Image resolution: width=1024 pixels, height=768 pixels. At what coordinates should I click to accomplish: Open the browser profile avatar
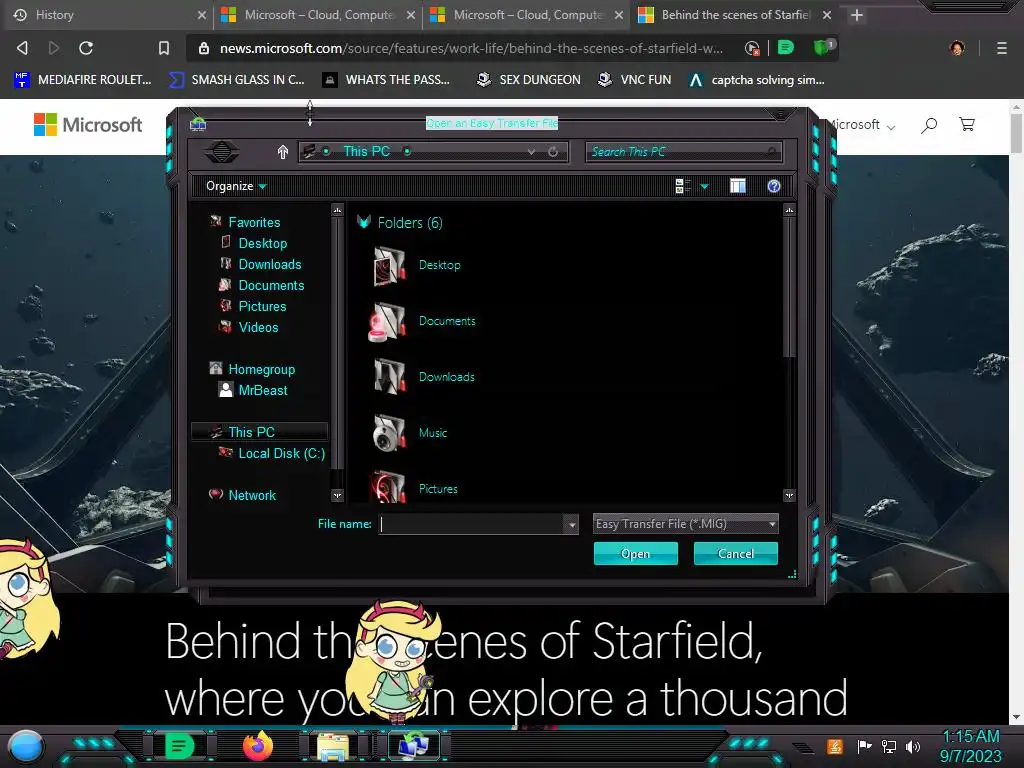pyautogui.click(x=957, y=48)
